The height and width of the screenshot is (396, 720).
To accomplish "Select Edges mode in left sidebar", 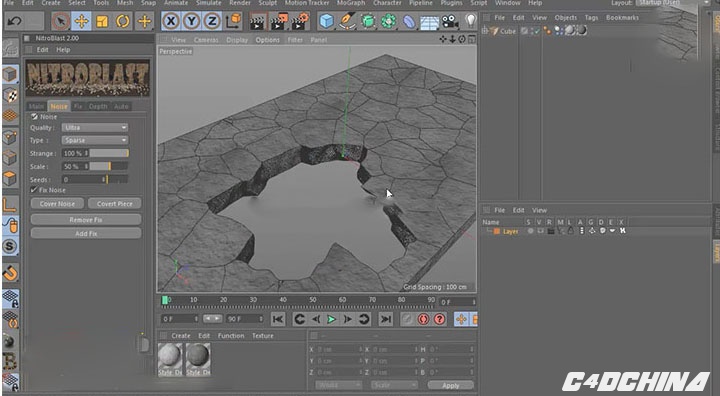I will pos(10,158).
